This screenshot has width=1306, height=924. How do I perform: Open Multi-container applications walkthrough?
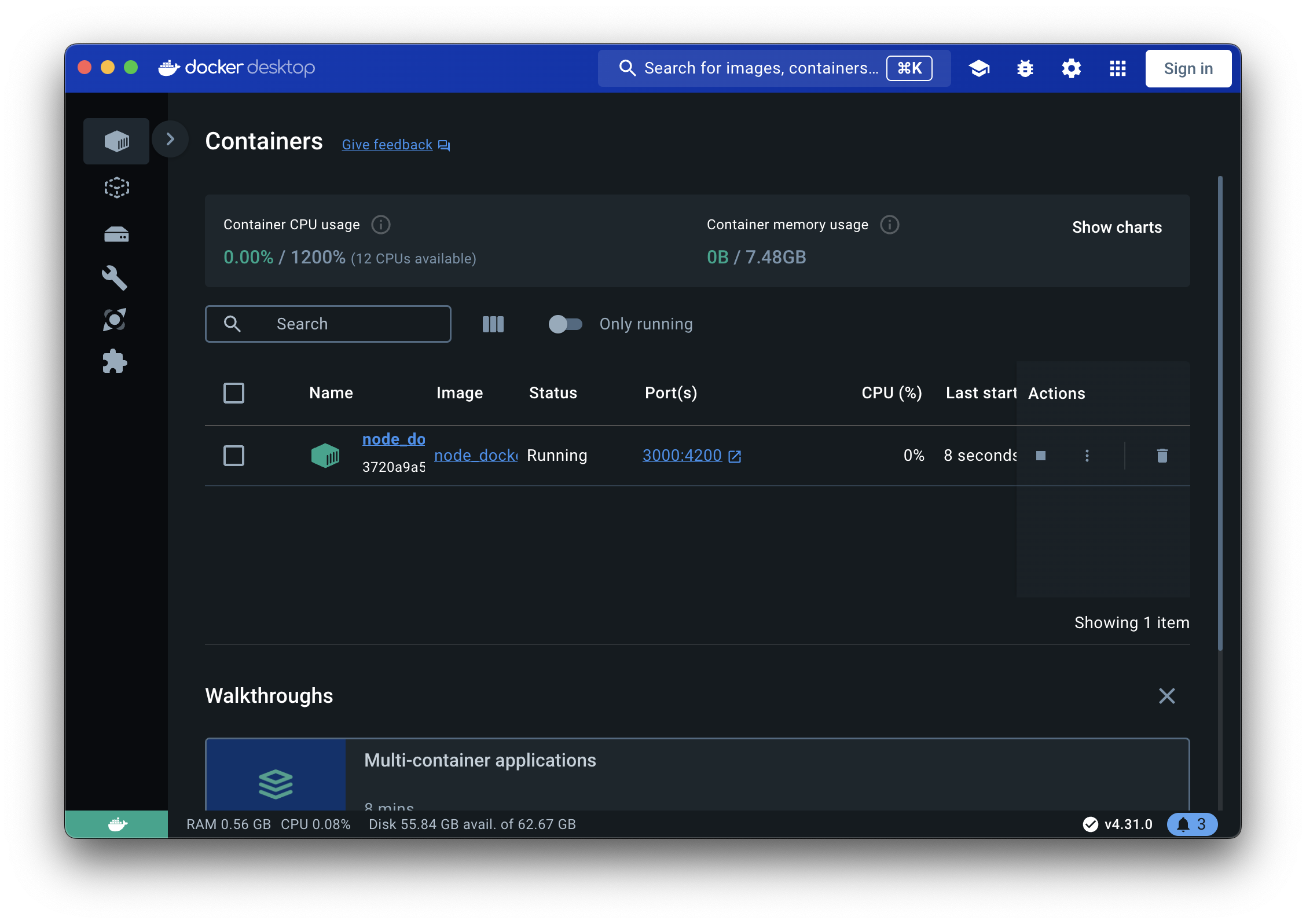[x=698, y=774]
